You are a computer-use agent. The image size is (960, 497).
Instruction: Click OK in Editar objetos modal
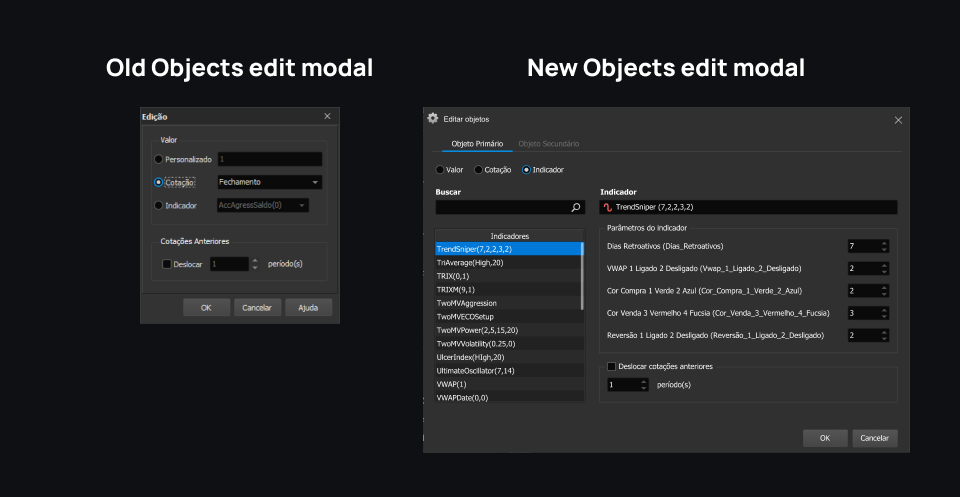(x=825, y=438)
